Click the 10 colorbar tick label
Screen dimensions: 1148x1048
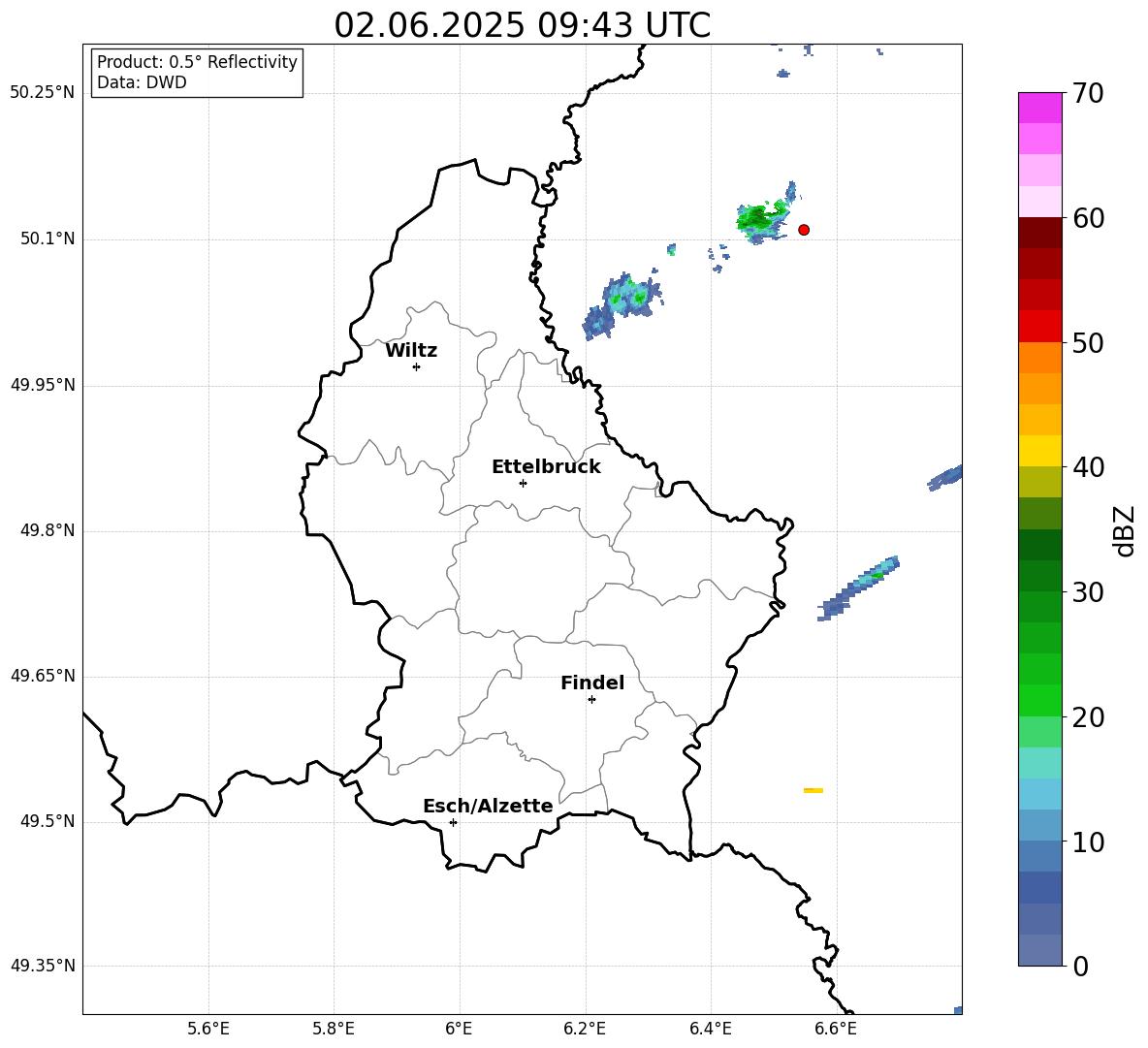pyautogui.click(x=1088, y=842)
